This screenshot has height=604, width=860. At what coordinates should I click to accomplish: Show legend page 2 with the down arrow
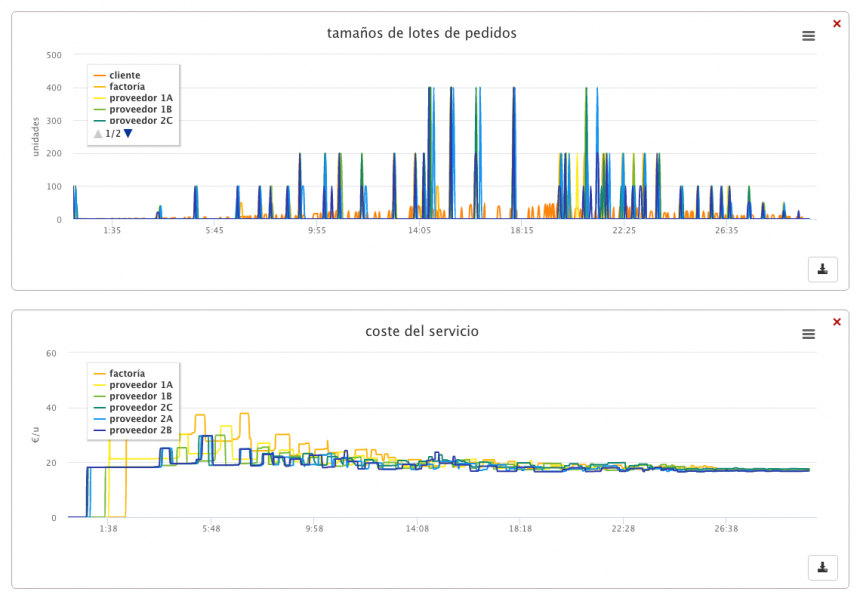click(x=127, y=135)
